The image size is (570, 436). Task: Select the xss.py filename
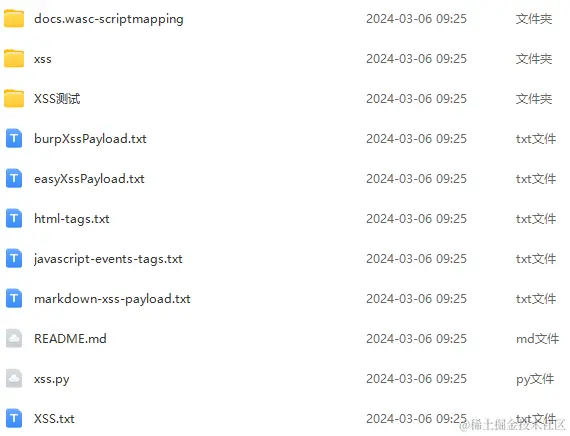point(52,379)
